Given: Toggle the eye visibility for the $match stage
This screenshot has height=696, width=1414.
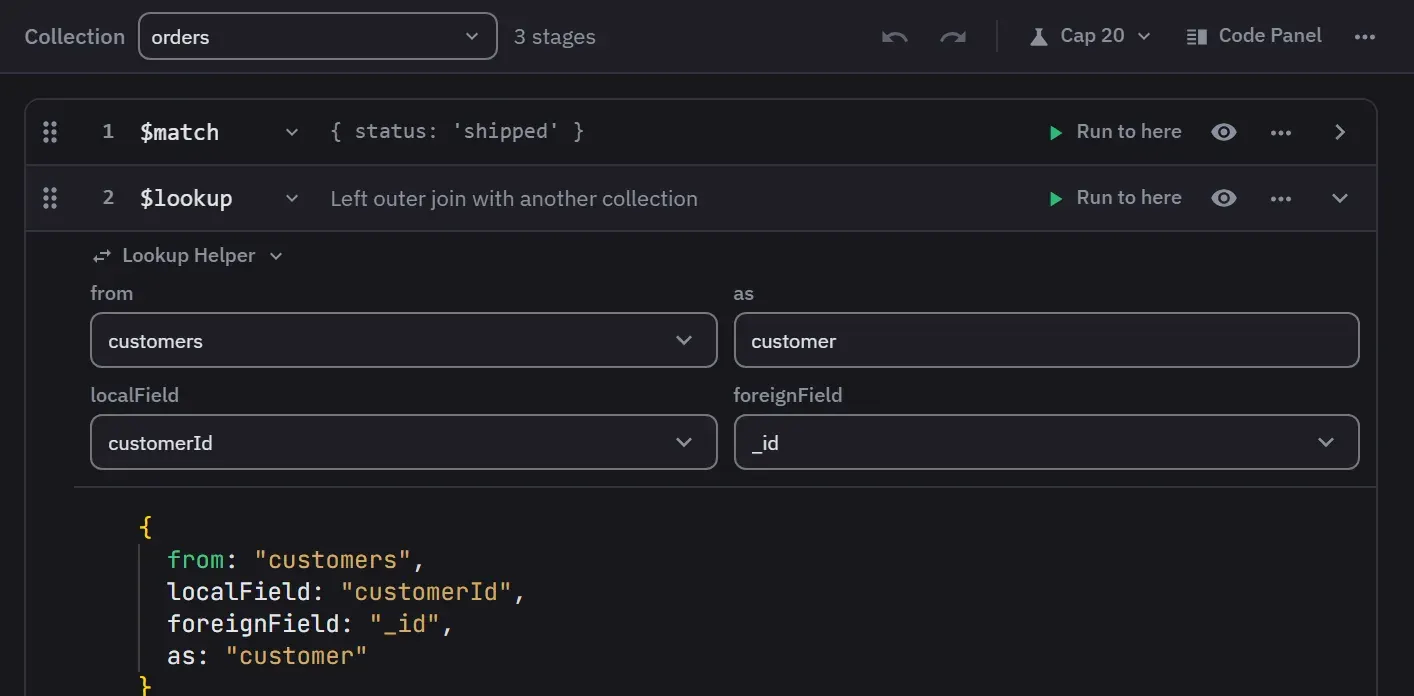Looking at the screenshot, I should click(x=1224, y=132).
